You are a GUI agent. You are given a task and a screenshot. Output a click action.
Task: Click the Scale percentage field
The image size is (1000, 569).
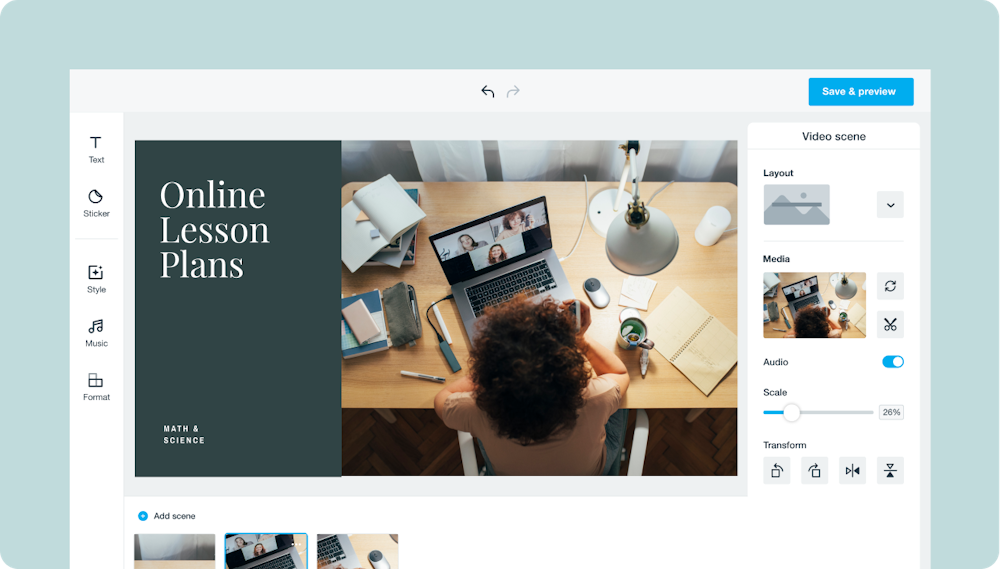[x=891, y=412]
